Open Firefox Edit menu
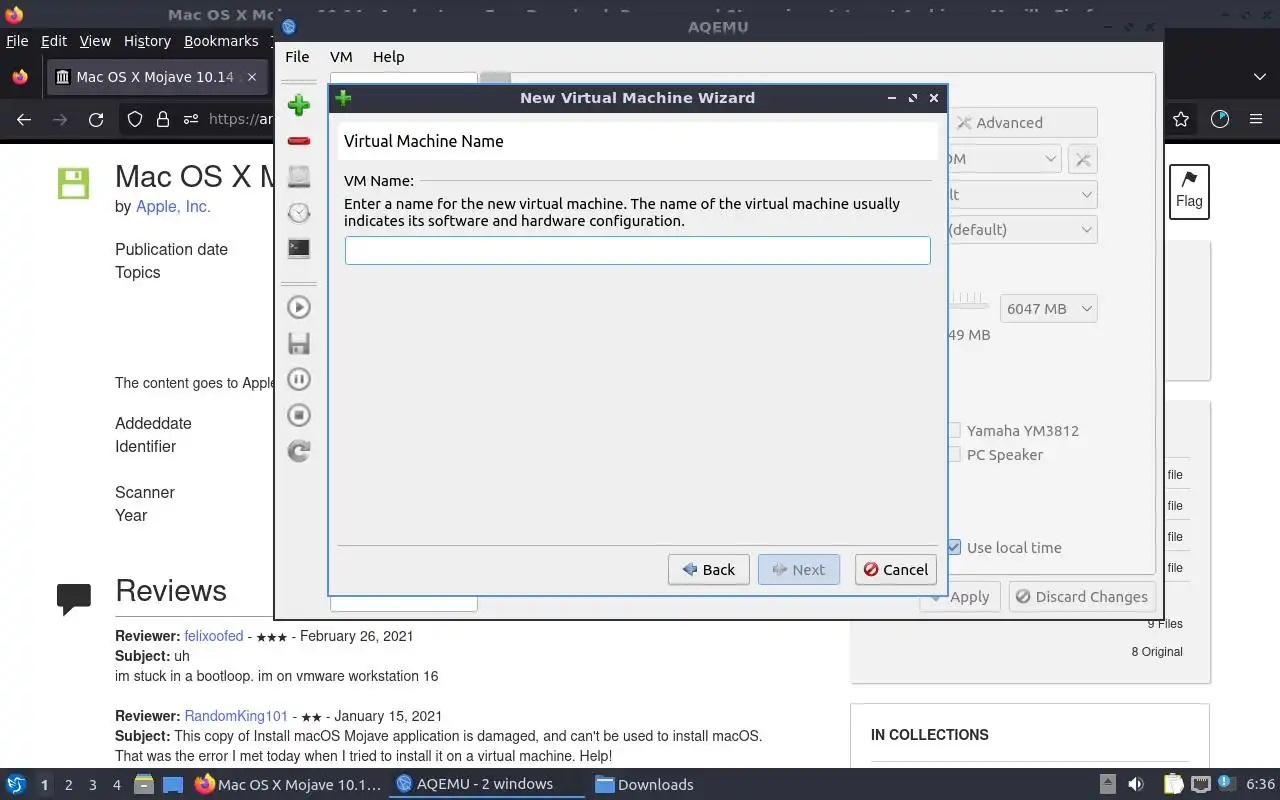Screen dimensions: 1280x800 click(54, 41)
